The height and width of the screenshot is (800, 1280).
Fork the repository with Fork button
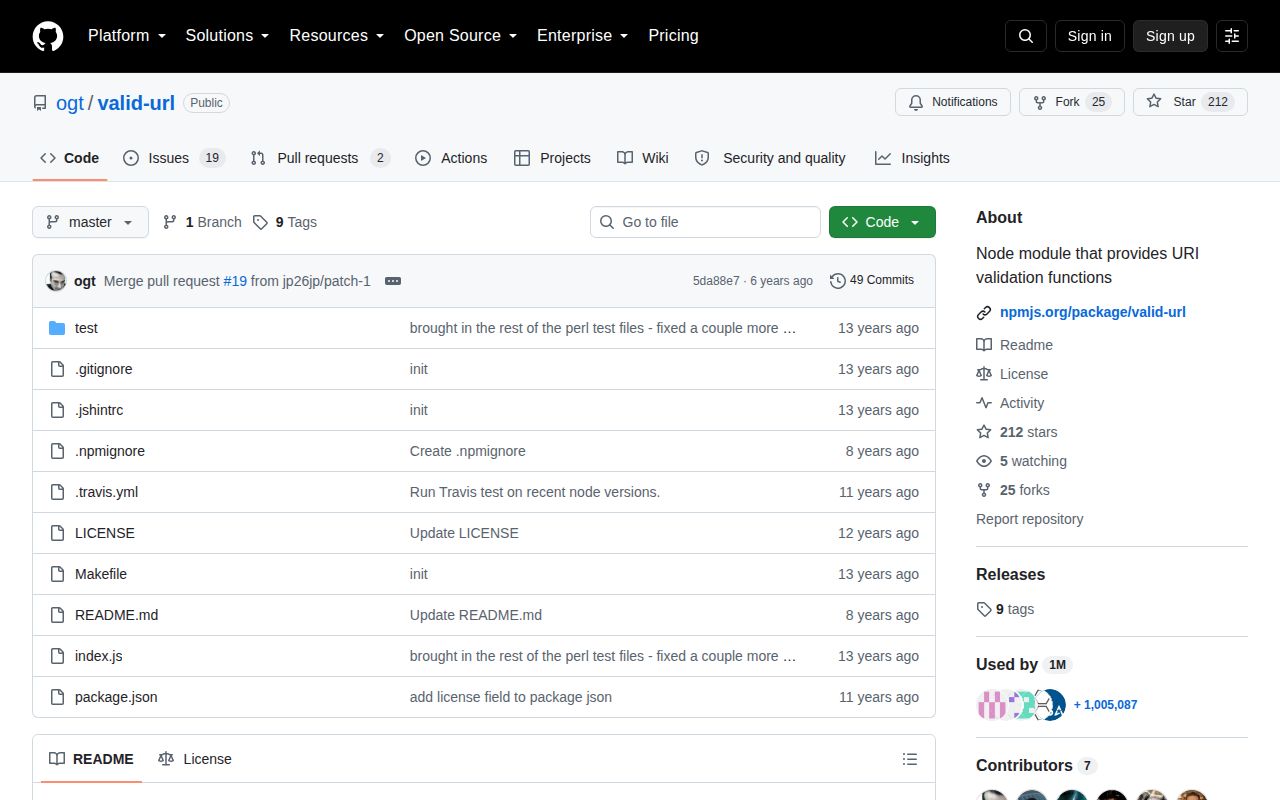pyautogui.click(x=1072, y=102)
